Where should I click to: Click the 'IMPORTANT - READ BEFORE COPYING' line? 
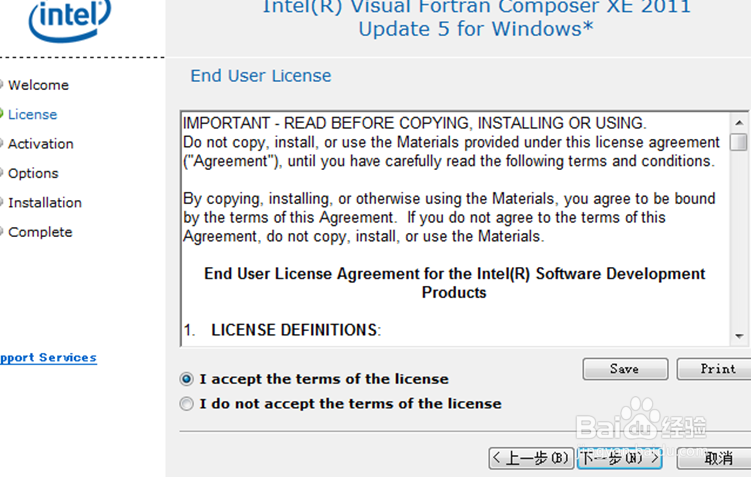coord(415,123)
